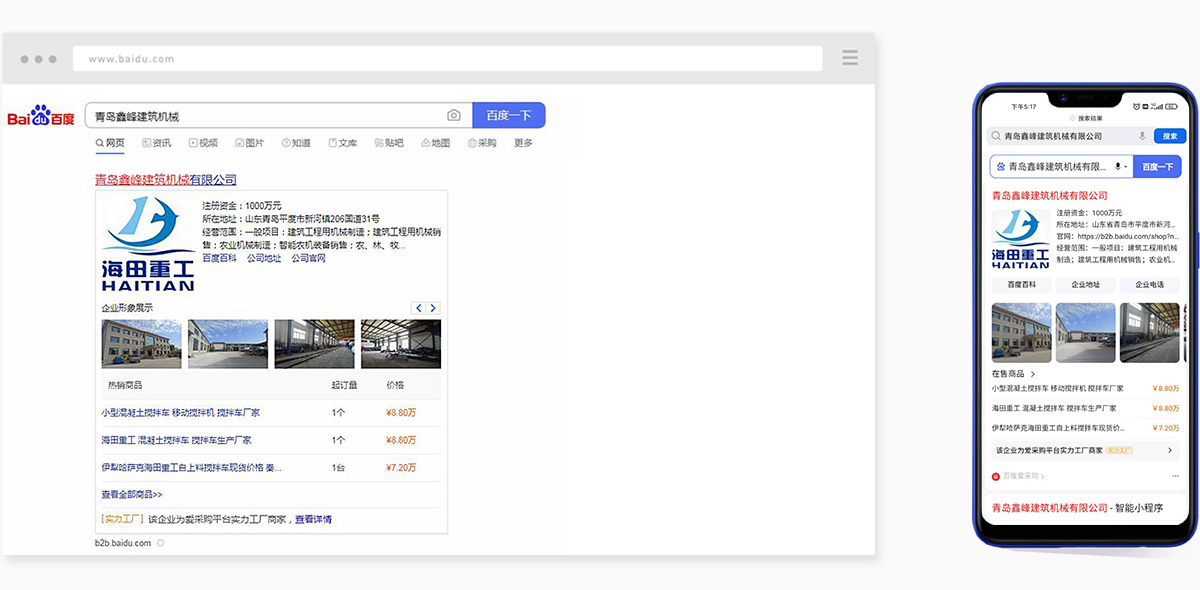
Task: Click the camera icon for image search
Action: click(x=454, y=115)
